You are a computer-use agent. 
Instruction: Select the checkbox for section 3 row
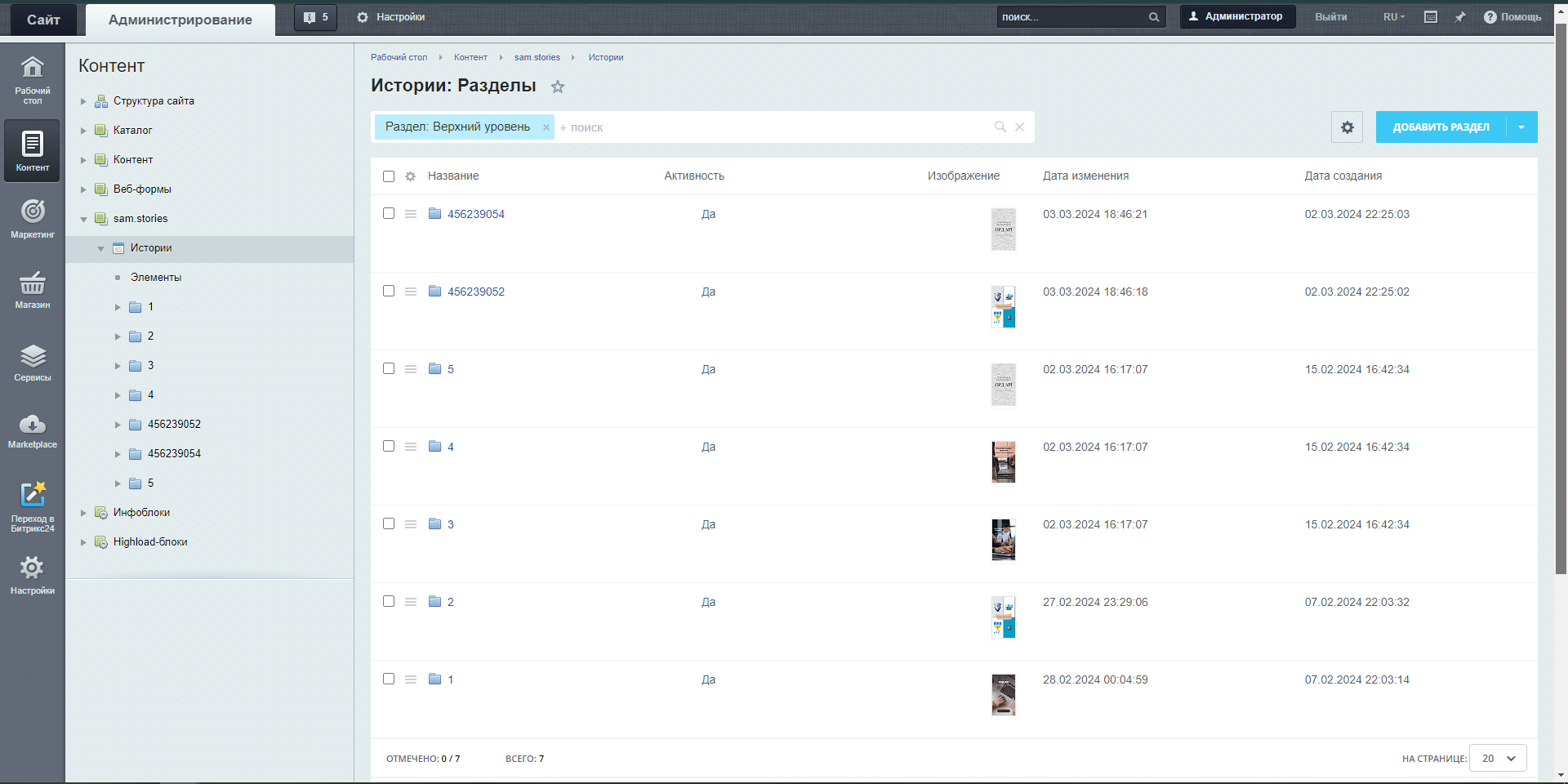point(389,523)
